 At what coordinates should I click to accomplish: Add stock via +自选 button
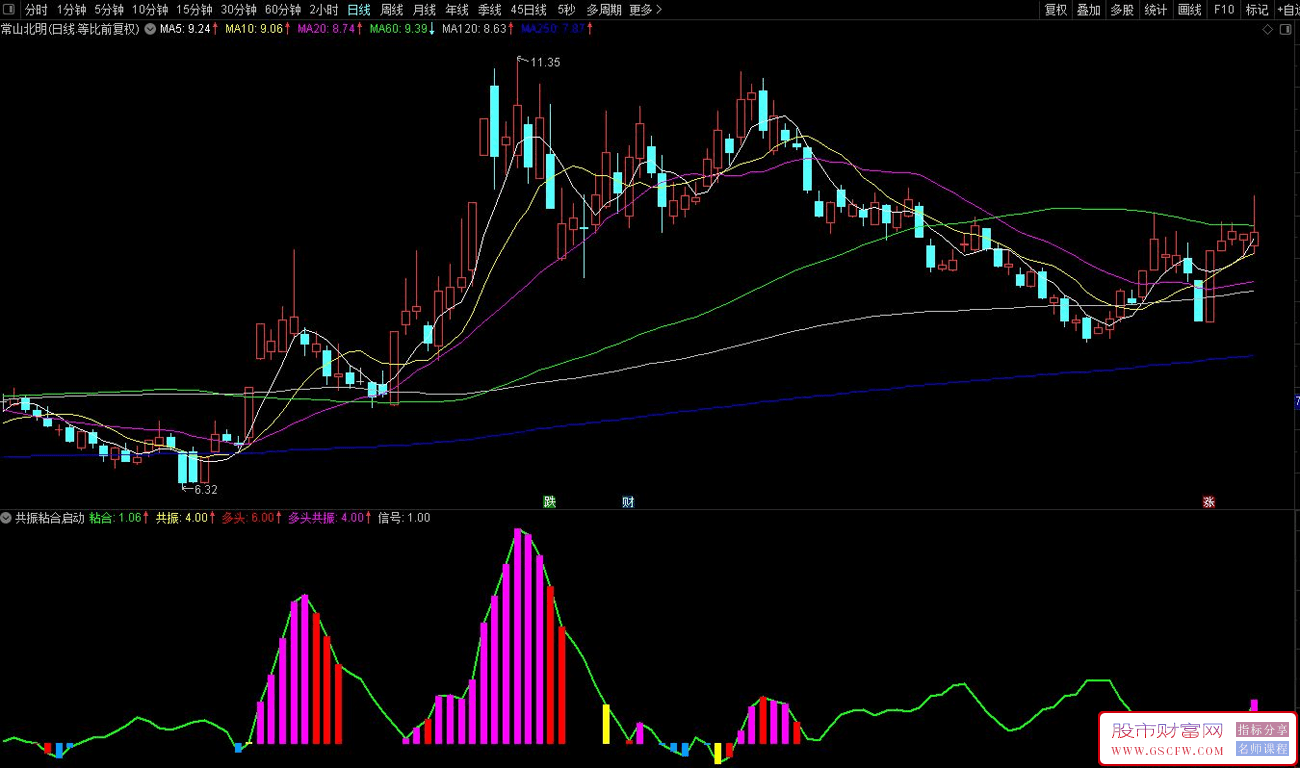click(x=1288, y=10)
